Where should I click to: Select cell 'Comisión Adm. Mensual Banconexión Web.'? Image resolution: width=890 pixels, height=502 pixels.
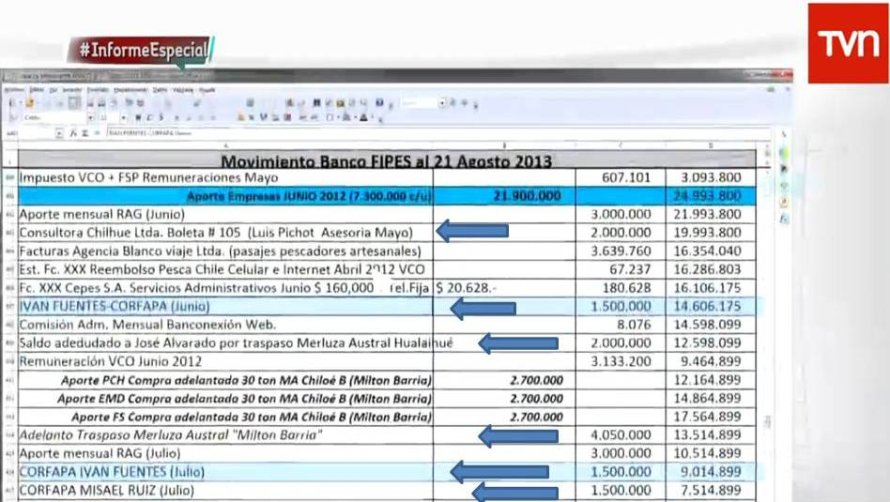point(225,325)
